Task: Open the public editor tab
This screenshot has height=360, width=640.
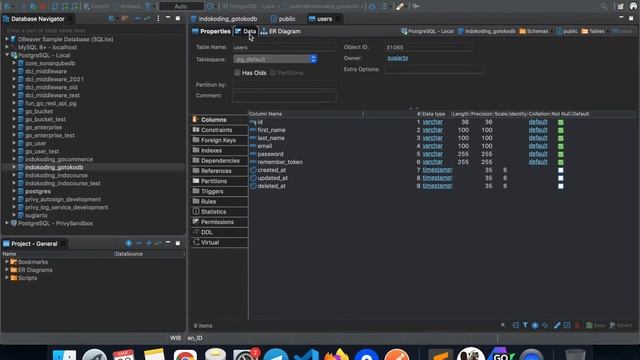Action: [283, 19]
